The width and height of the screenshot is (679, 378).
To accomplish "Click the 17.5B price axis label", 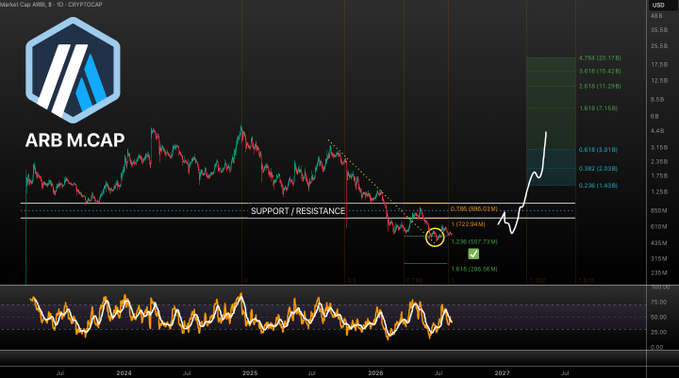I will click(x=659, y=65).
